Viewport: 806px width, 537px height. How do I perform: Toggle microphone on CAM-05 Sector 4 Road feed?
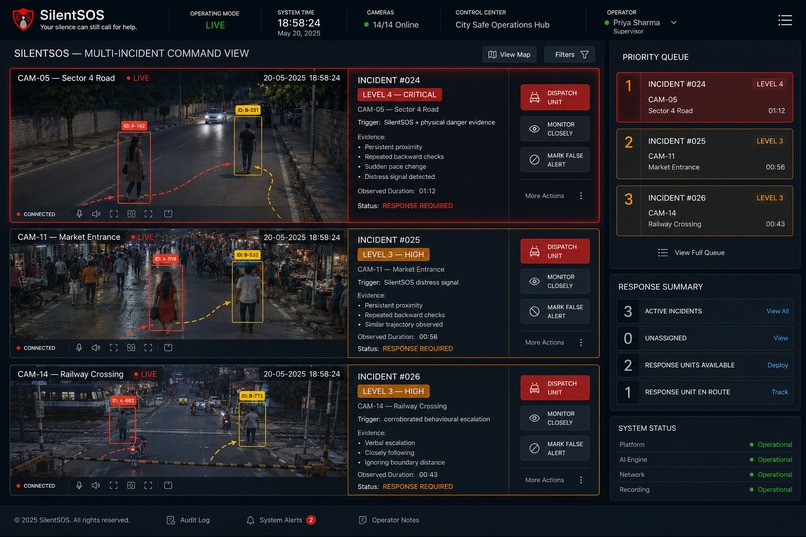tap(79, 214)
